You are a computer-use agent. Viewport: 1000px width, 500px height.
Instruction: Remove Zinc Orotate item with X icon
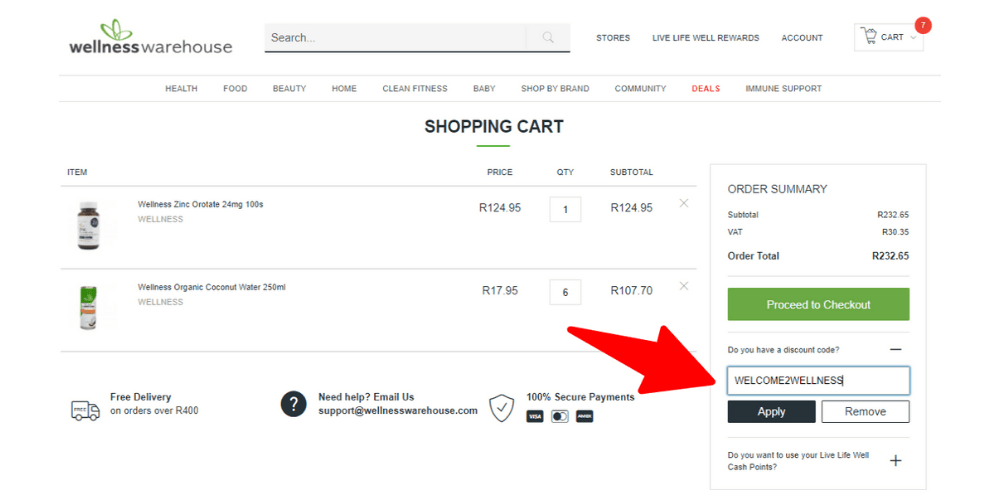(x=684, y=203)
